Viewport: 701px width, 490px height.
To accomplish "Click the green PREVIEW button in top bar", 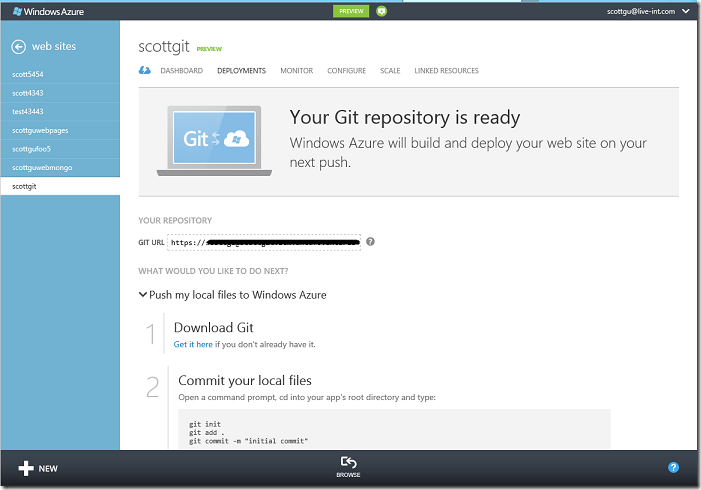I will (351, 11).
